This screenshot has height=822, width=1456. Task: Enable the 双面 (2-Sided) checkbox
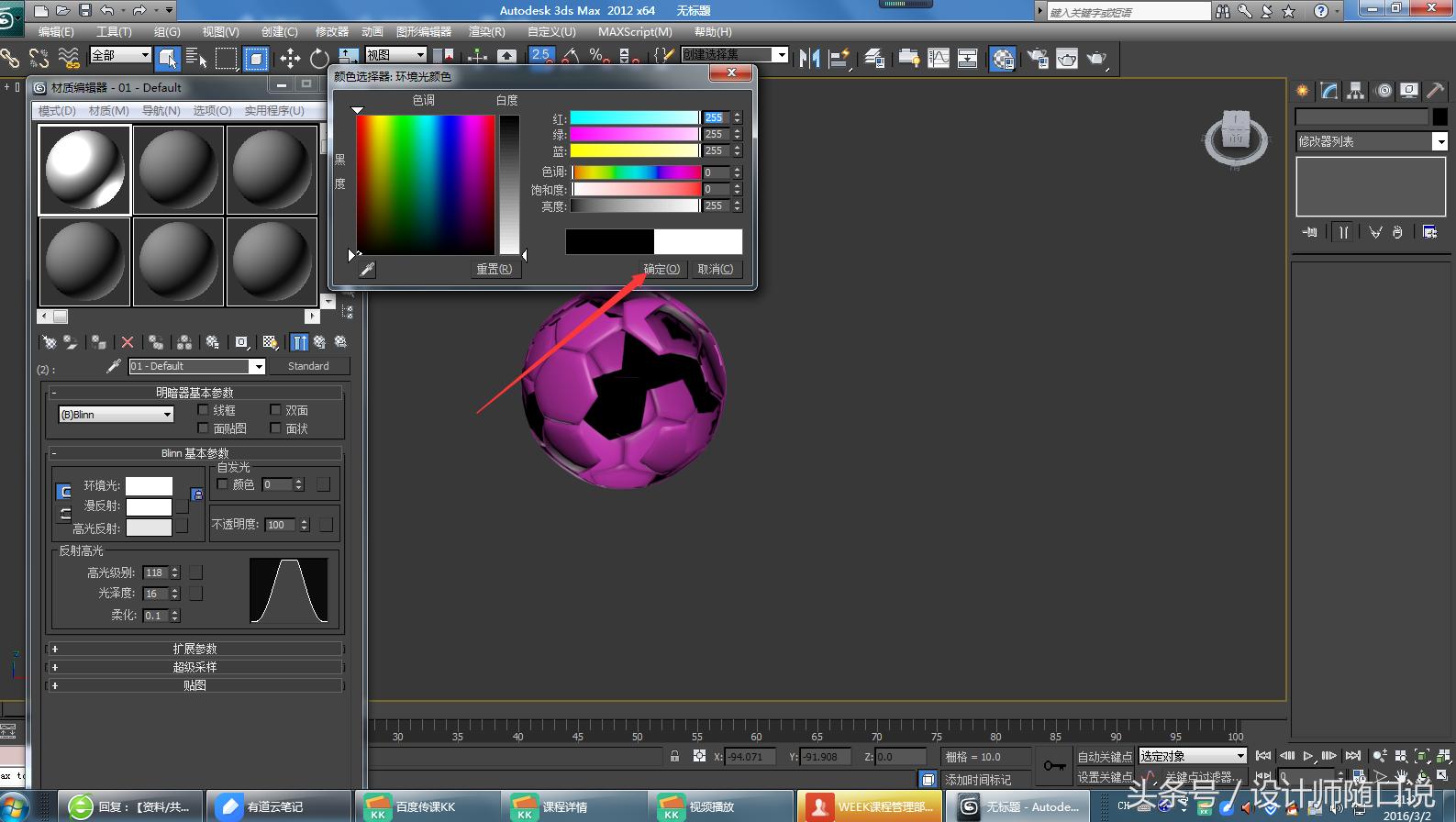click(275, 410)
